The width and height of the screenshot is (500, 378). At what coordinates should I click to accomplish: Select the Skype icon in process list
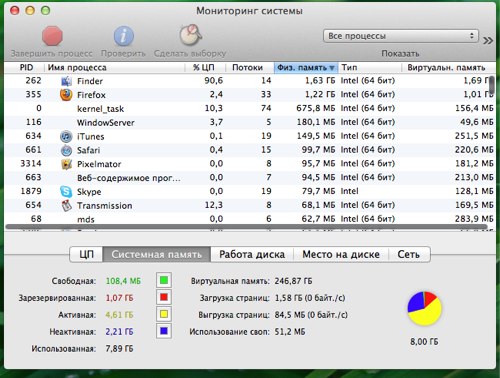66,192
